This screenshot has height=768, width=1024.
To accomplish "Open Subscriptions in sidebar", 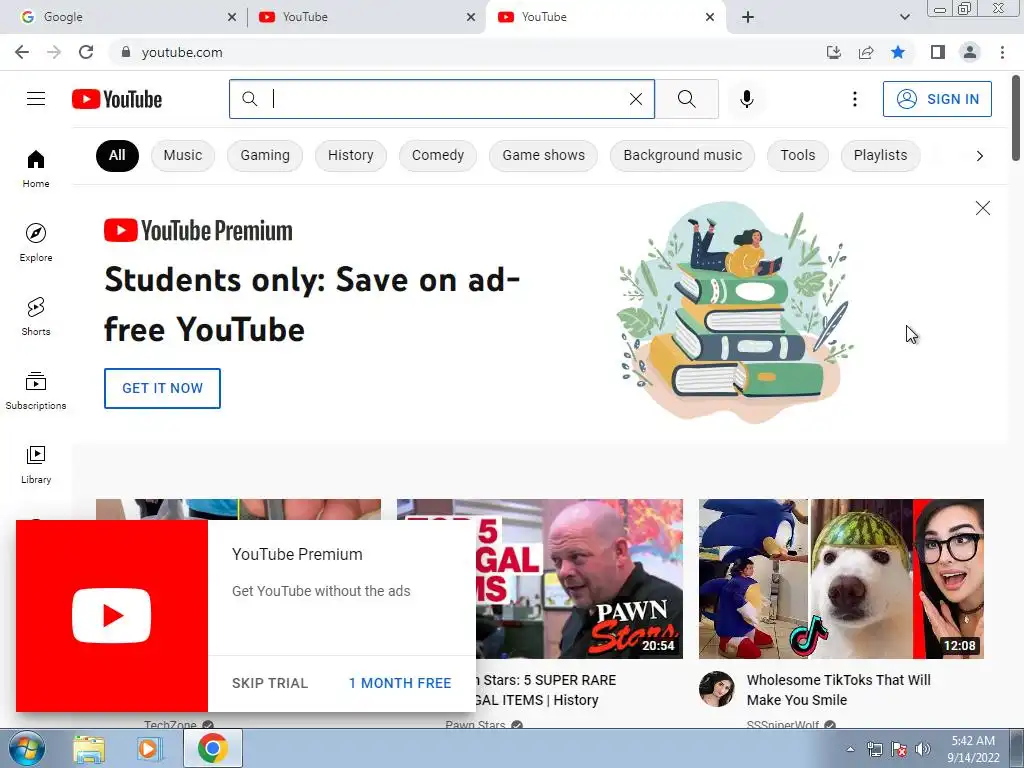I will 36,391.
